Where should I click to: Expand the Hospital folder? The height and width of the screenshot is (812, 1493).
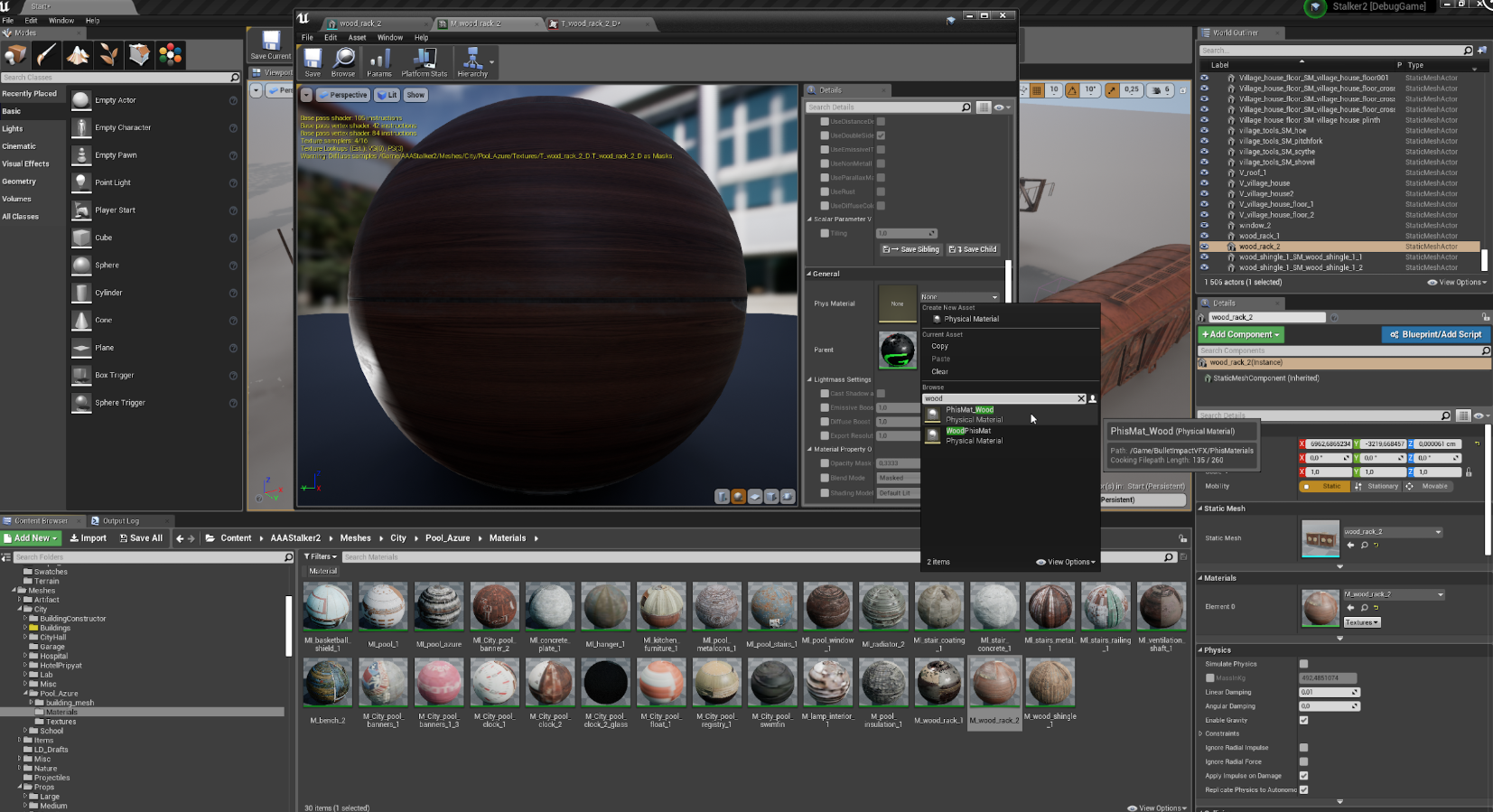(x=25, y=656)
